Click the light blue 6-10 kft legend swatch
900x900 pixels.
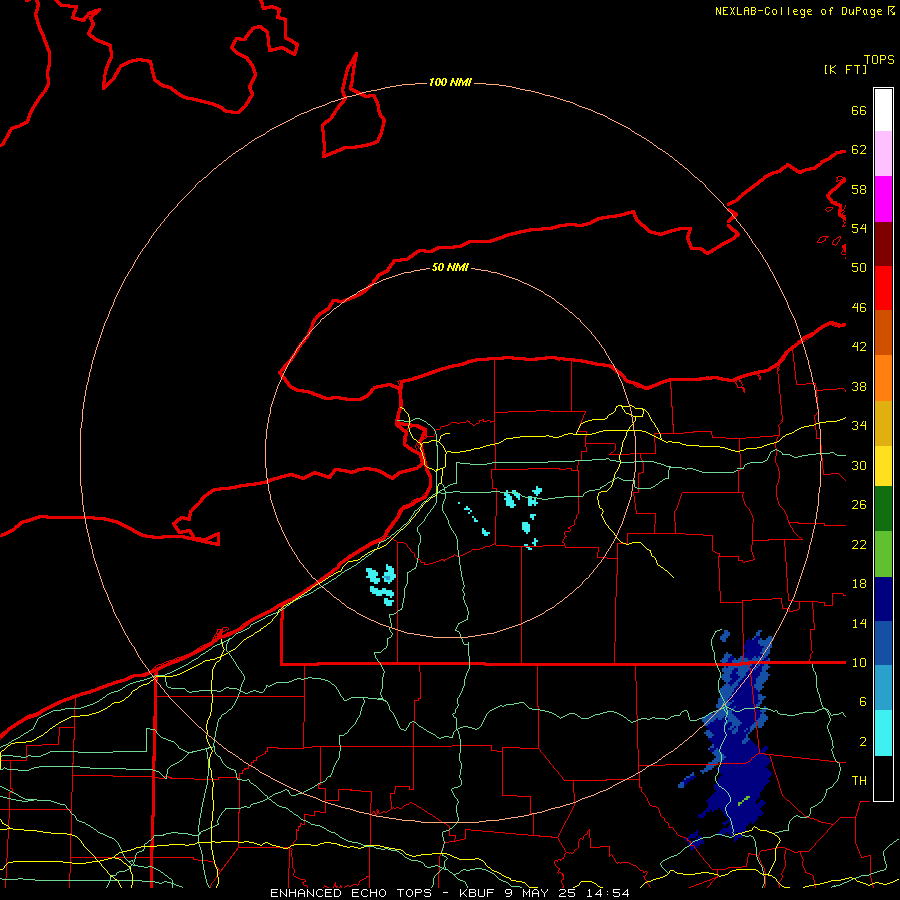[883, 688]
